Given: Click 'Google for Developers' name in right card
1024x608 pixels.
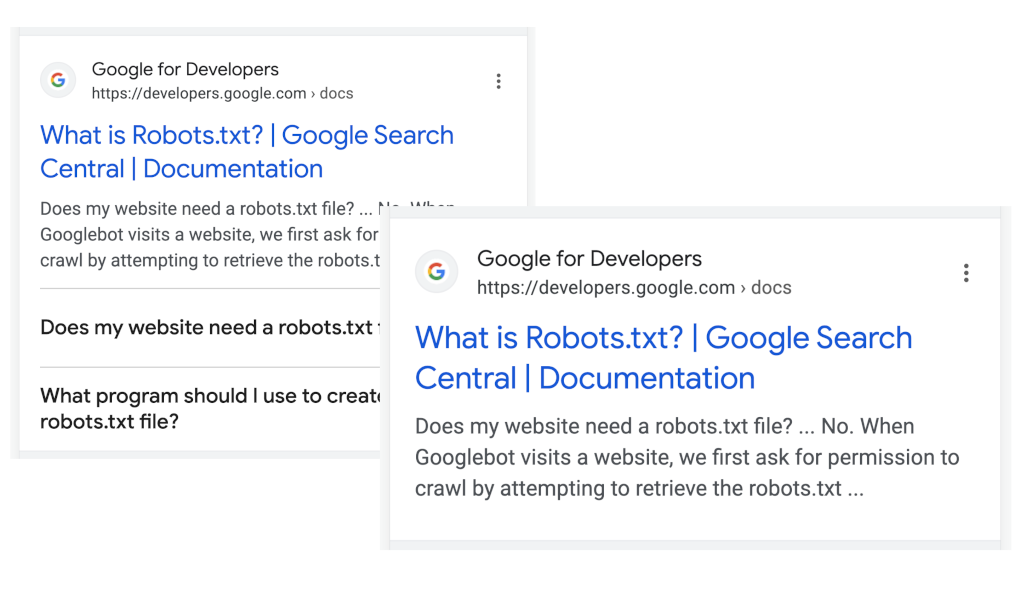Looking at the screenshot, I should point(589,259).
